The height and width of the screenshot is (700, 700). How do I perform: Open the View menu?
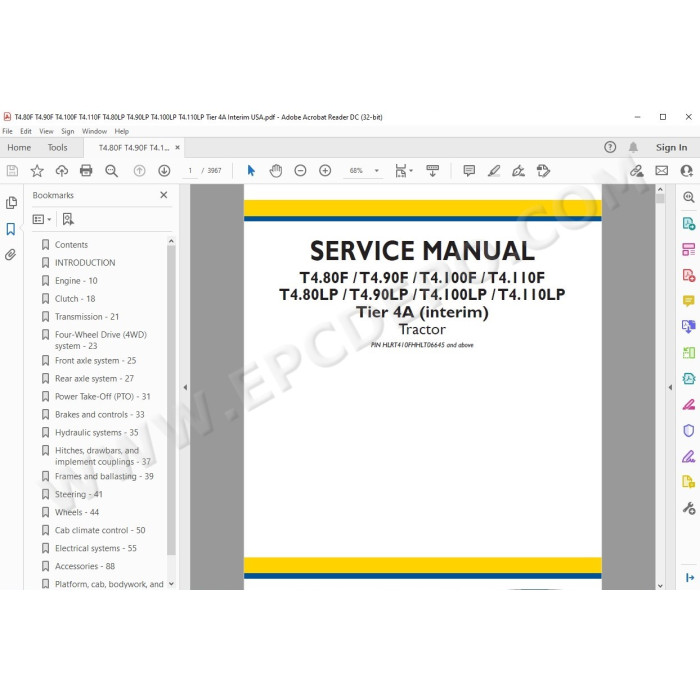coord(46,131)
